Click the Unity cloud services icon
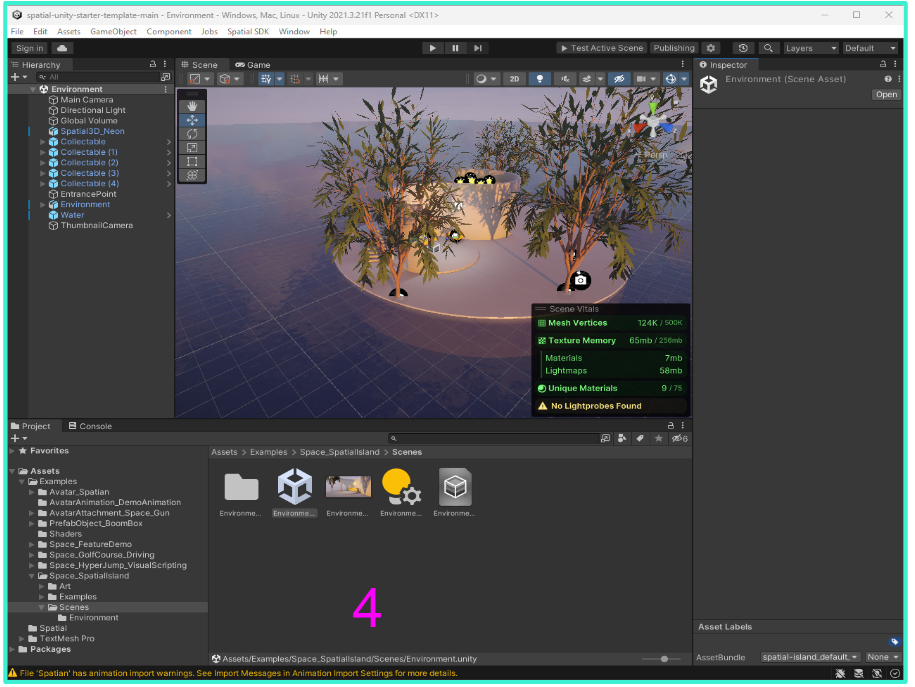The image size is (915, 687). [62, 48]
